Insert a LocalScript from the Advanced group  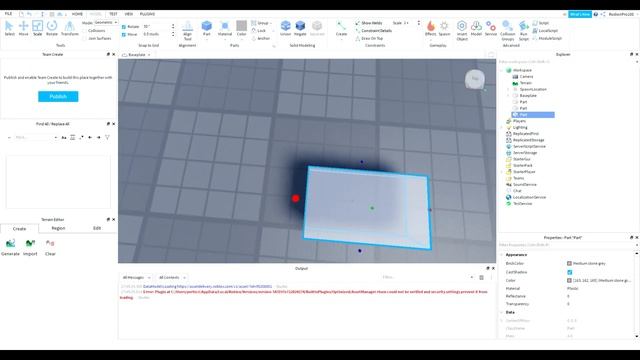545,31
